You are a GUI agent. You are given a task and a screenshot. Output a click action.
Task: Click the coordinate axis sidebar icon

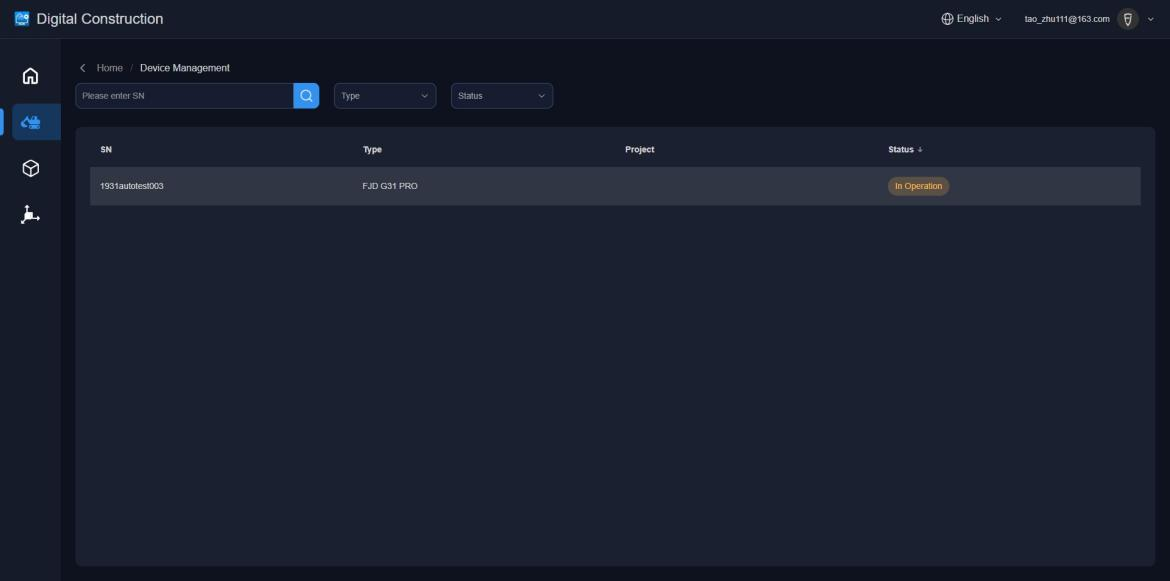click(x=31, y=214)
